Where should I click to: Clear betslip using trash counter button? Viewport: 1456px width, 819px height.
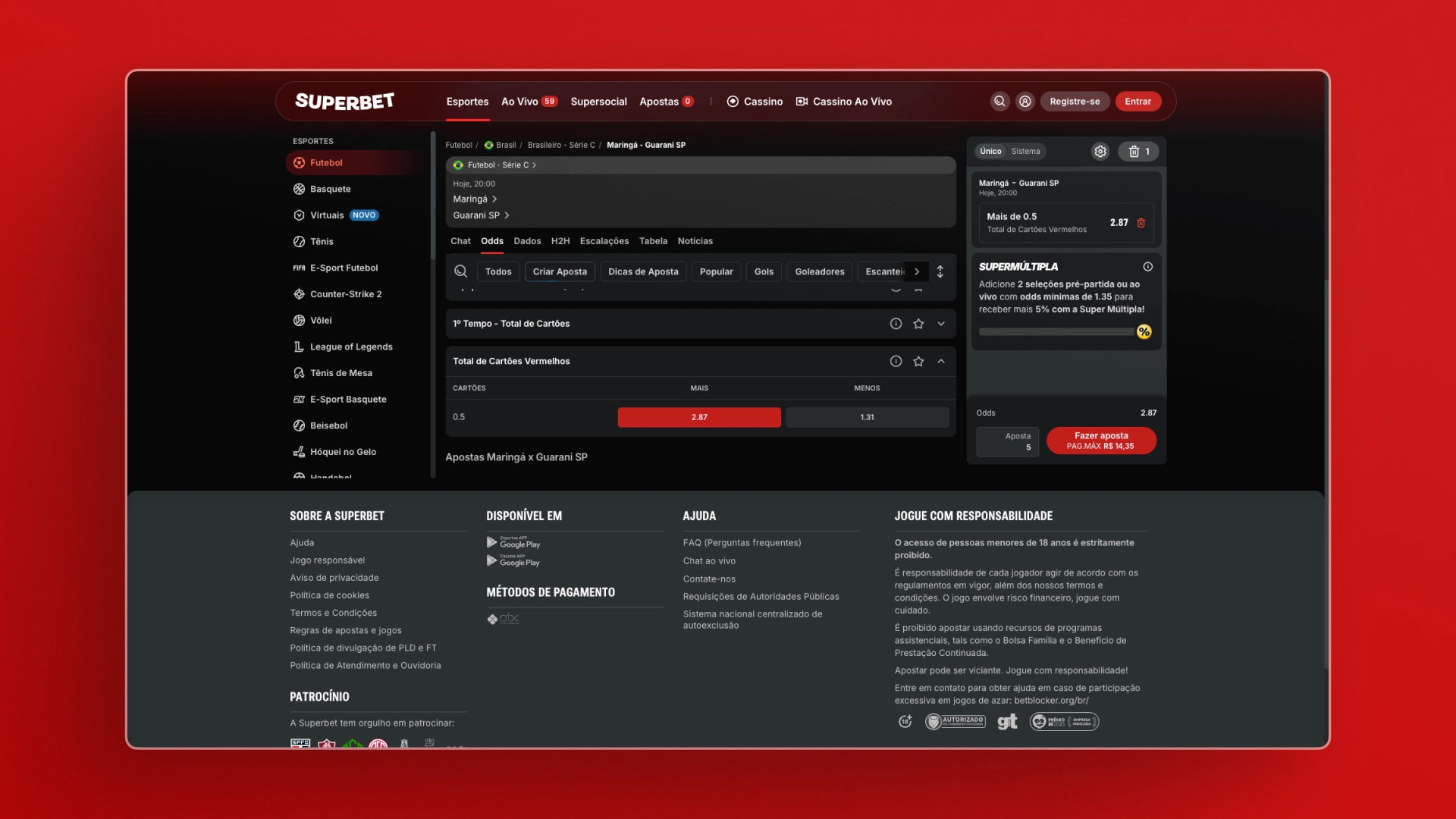coord(1138,151)
